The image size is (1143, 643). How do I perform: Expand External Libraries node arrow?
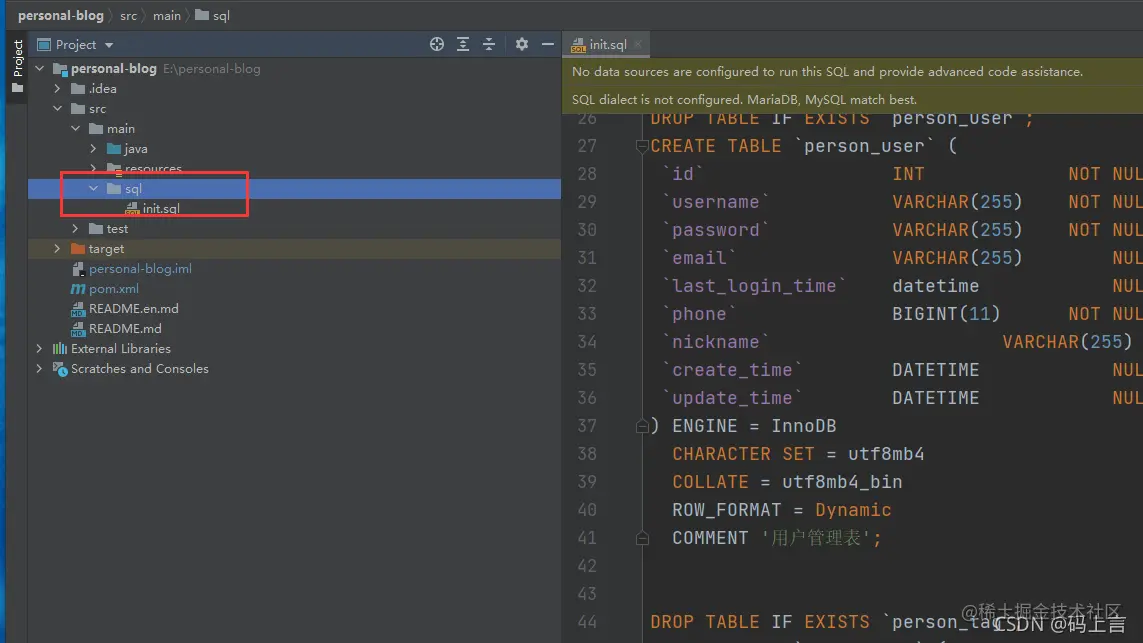coord(39,348)
